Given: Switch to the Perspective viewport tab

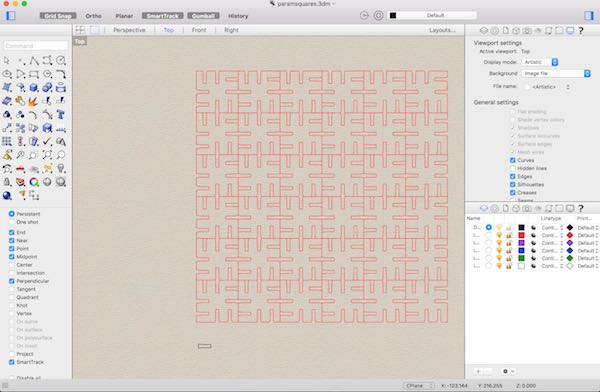Looking at the screenshot, I should pos(129,30).
